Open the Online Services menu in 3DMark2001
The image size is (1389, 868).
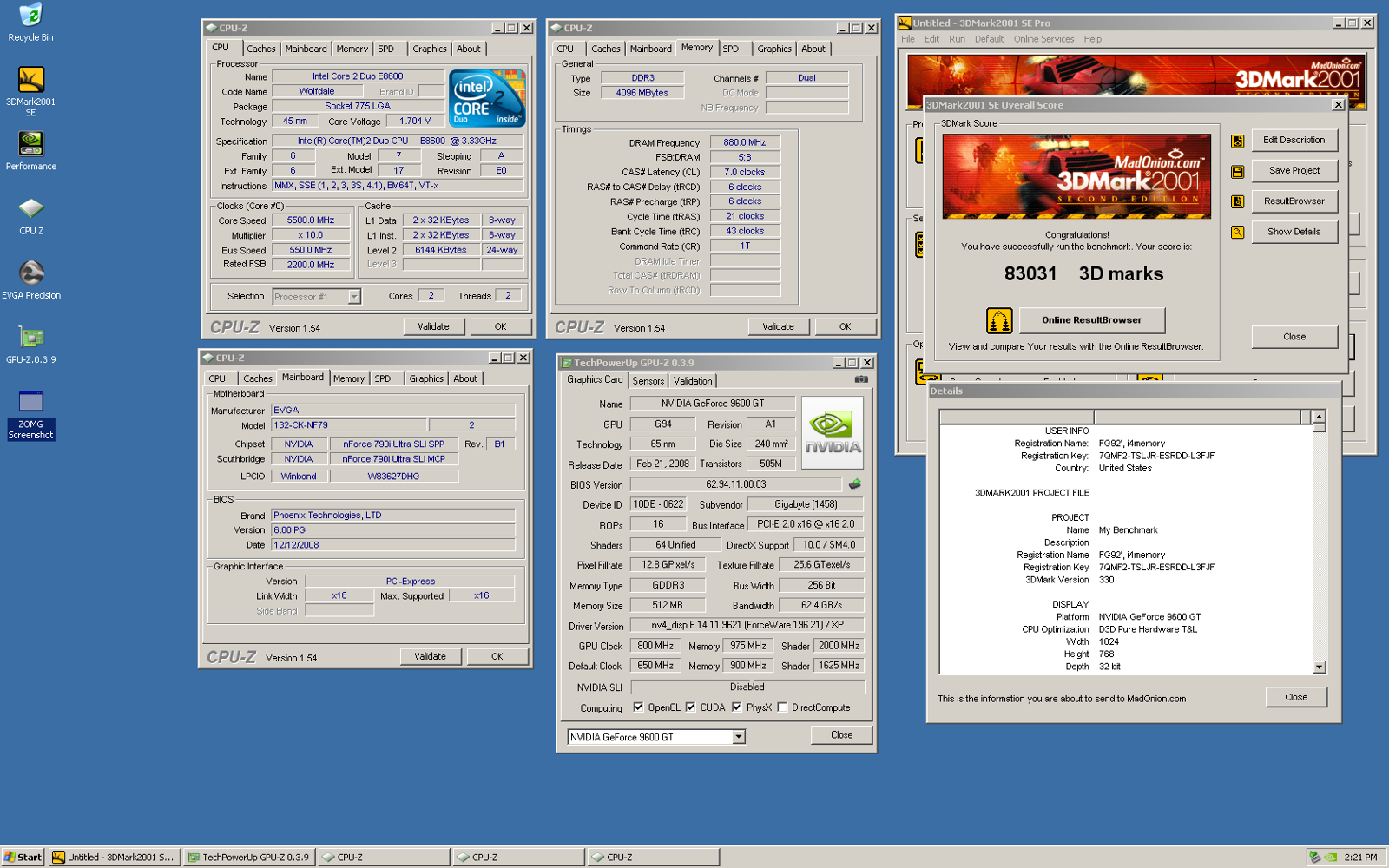pyautogui.click(x=1043, y=39)
